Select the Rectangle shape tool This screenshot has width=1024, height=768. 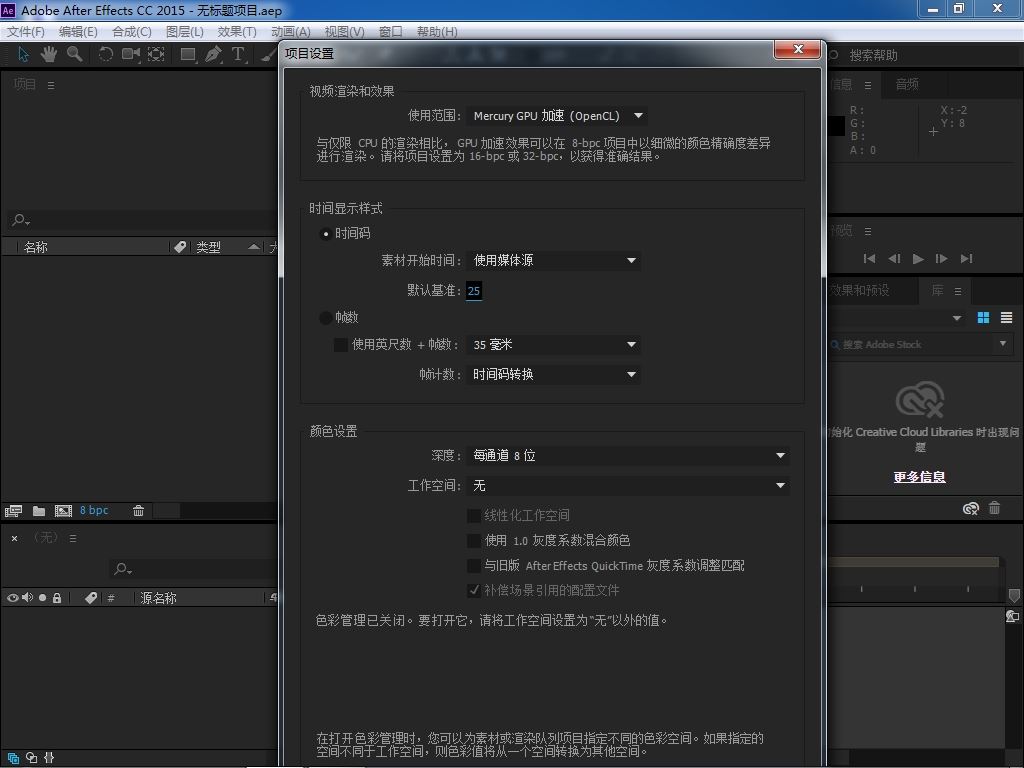[188, 55]
